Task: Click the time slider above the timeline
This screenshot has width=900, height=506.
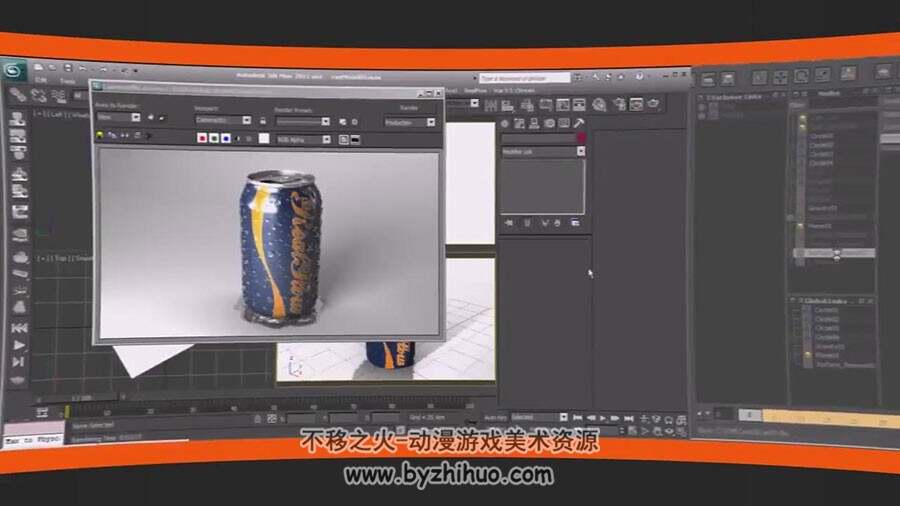Action: (80, 397)
